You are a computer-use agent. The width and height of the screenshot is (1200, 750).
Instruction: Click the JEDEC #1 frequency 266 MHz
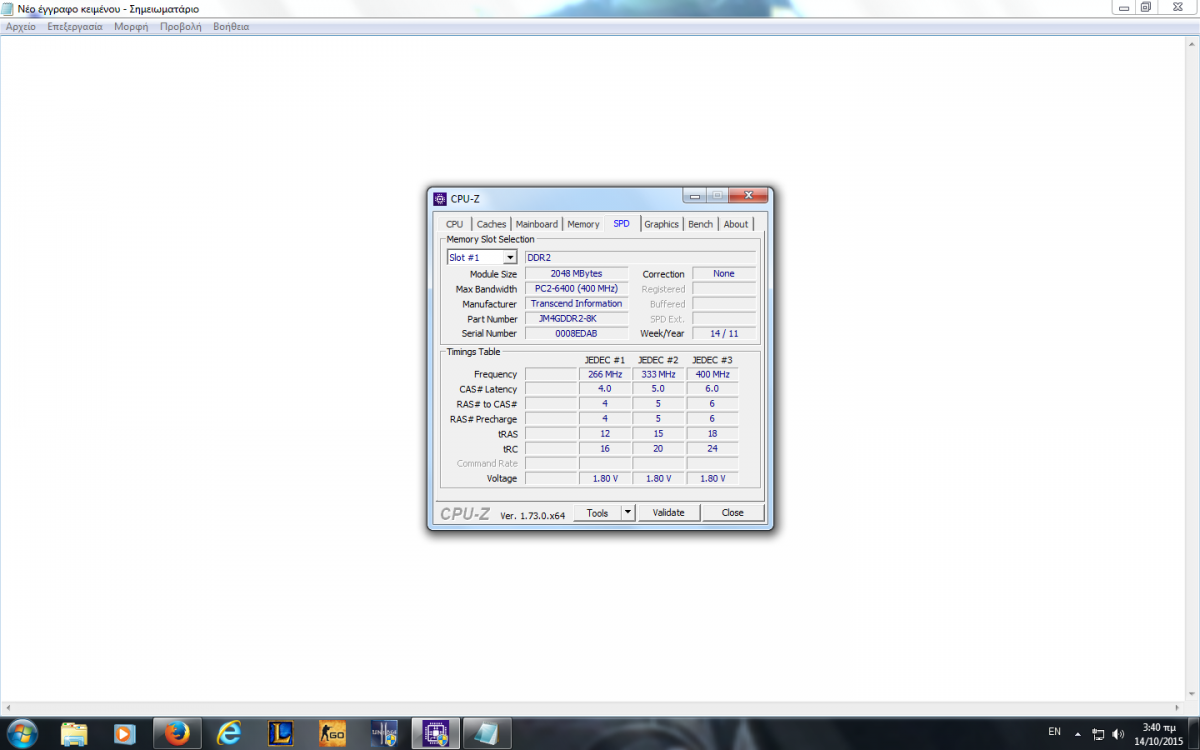coord(605,374)
